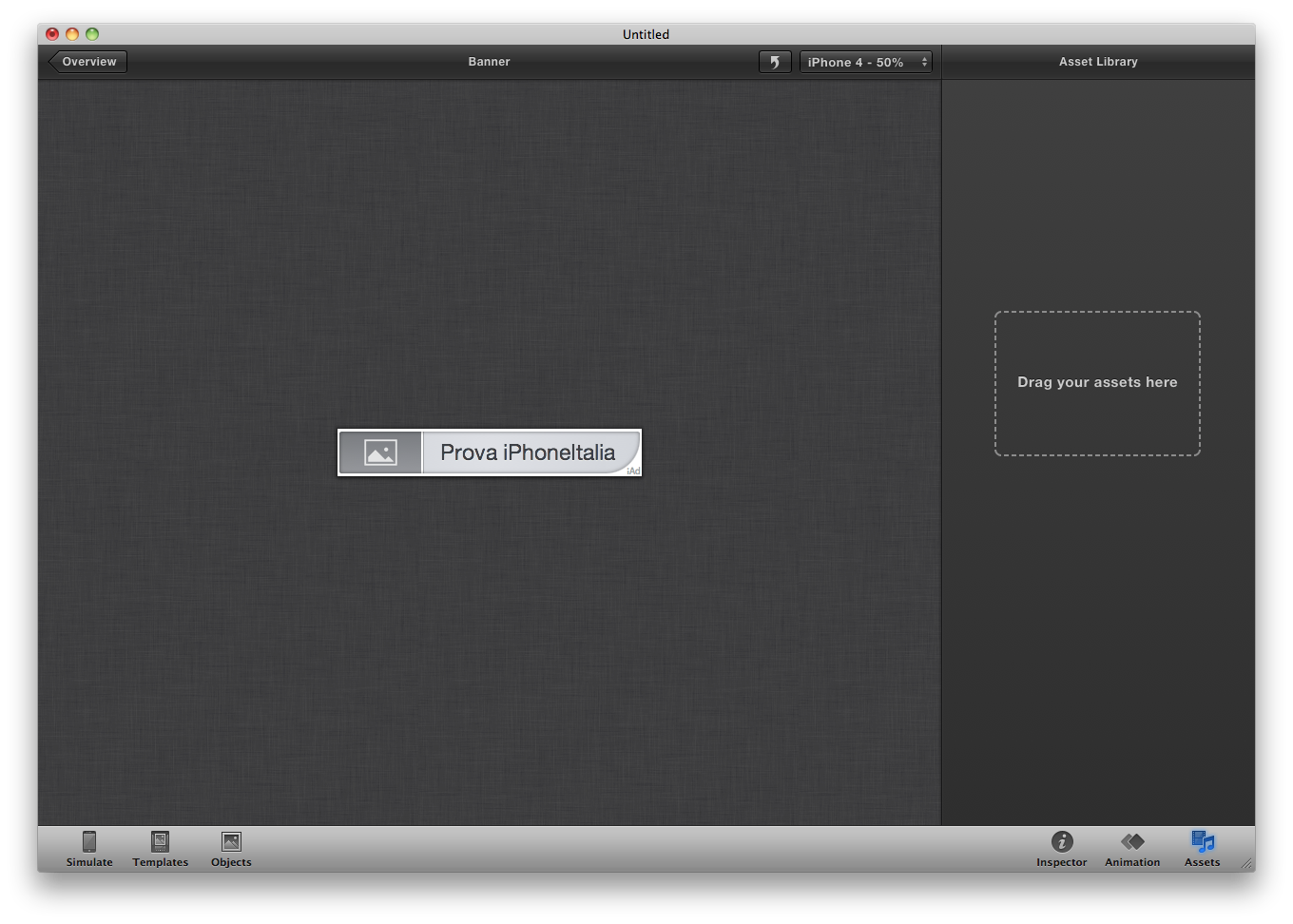Click the Asset Library header
The image size is (1293, 924).
pyautogui.click(x=1098, y=62)
